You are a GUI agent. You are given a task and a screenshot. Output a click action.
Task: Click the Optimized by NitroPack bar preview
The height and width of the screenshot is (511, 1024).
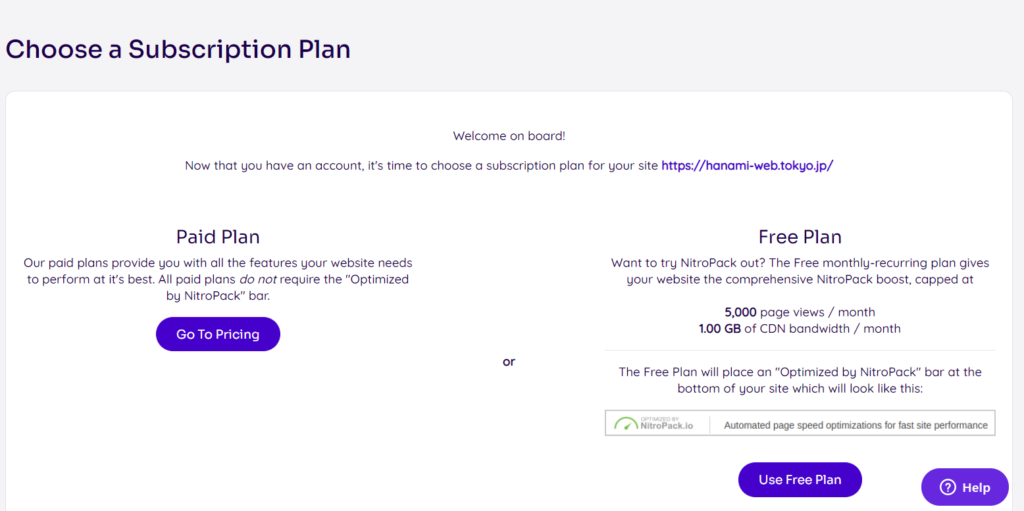800,423
